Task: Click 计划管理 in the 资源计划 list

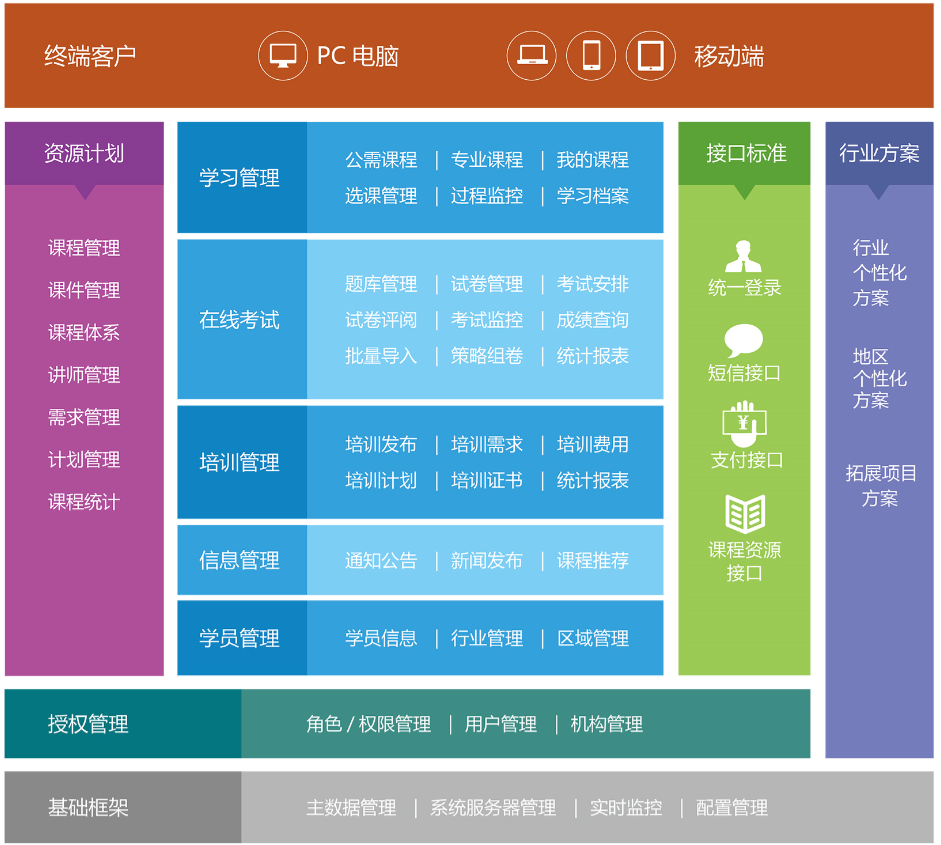Action: pyautogui.click(x=84, y=460)
